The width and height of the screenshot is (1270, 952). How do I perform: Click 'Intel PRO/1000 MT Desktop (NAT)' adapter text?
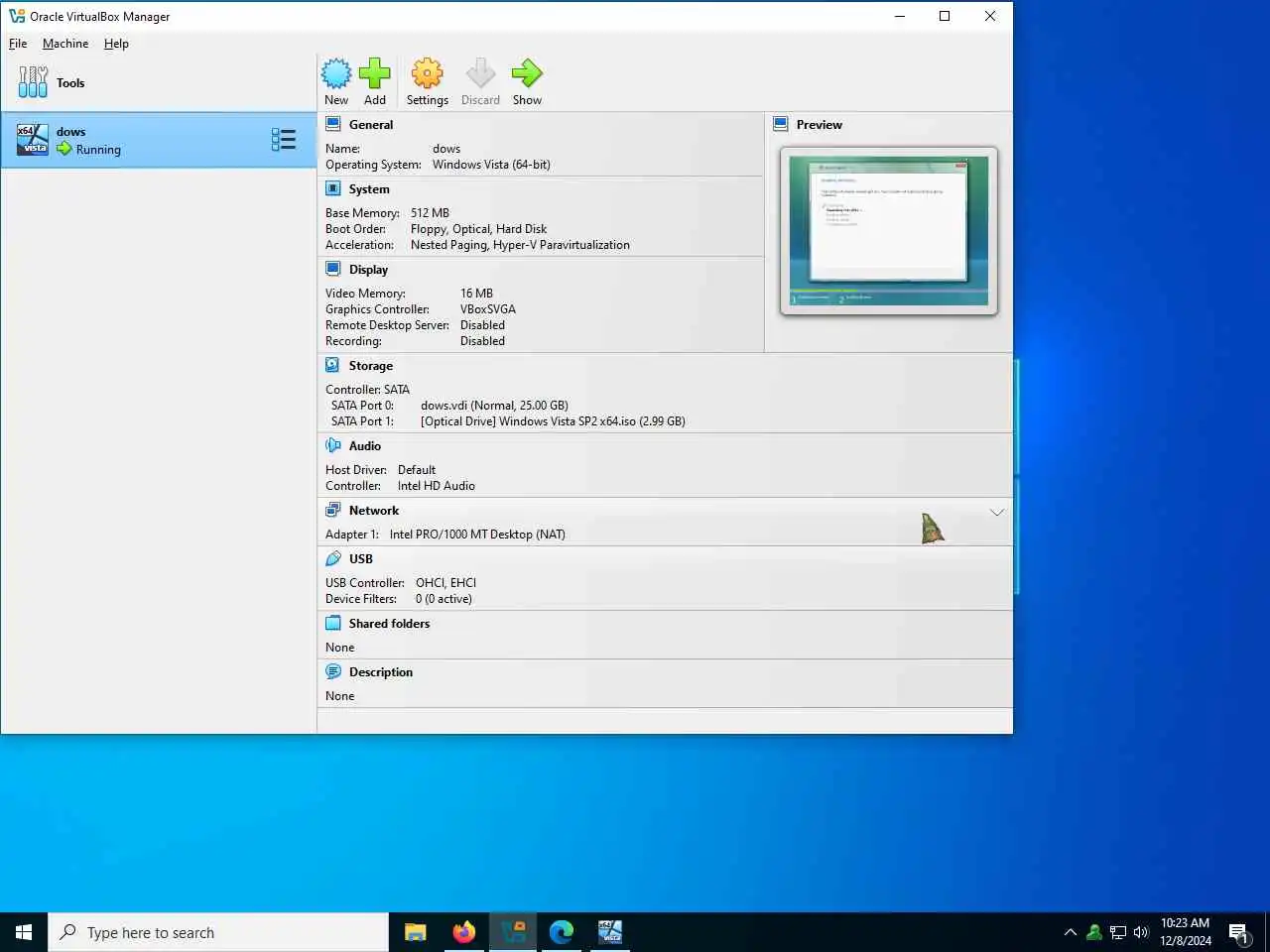(477, 535)
